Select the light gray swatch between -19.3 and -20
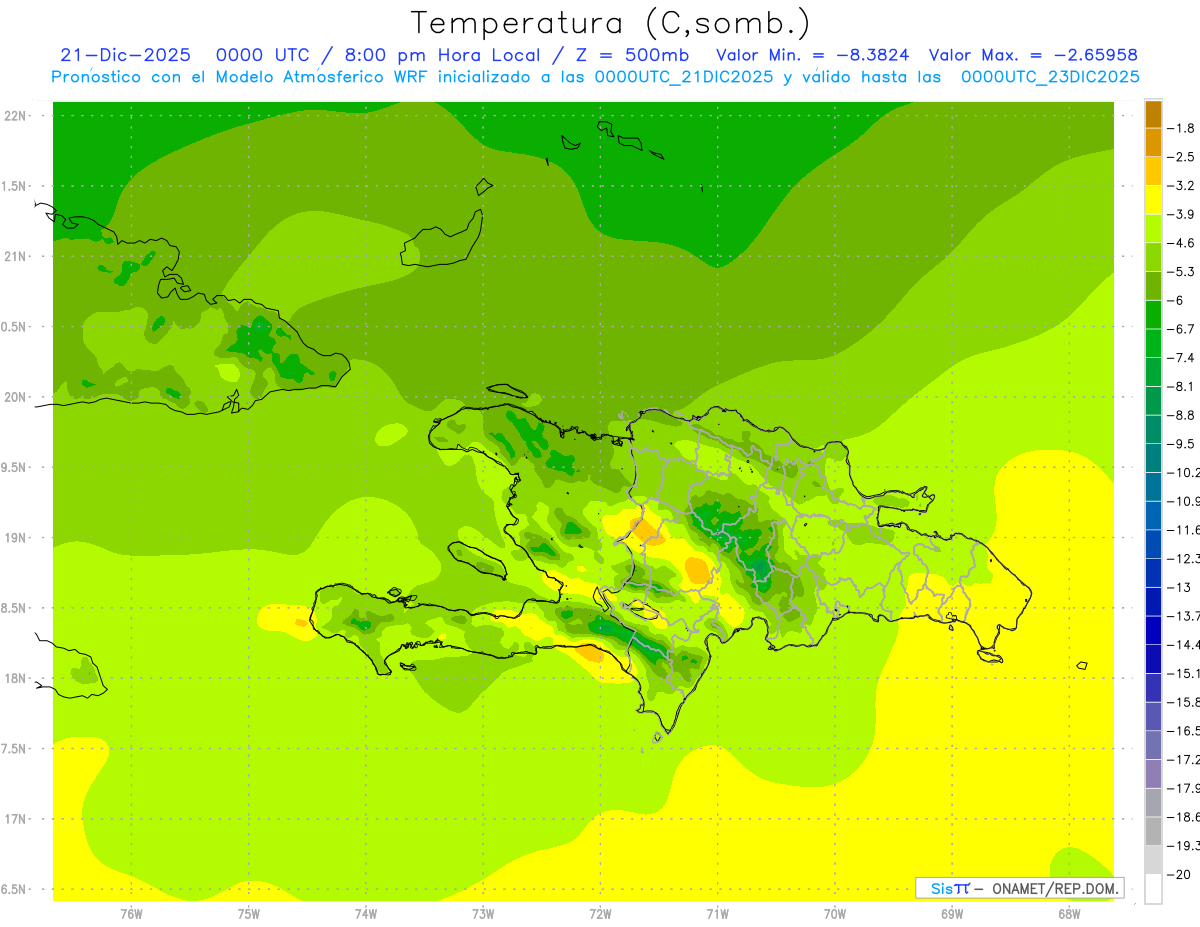1200x927 pixels. click(1153, 860)
